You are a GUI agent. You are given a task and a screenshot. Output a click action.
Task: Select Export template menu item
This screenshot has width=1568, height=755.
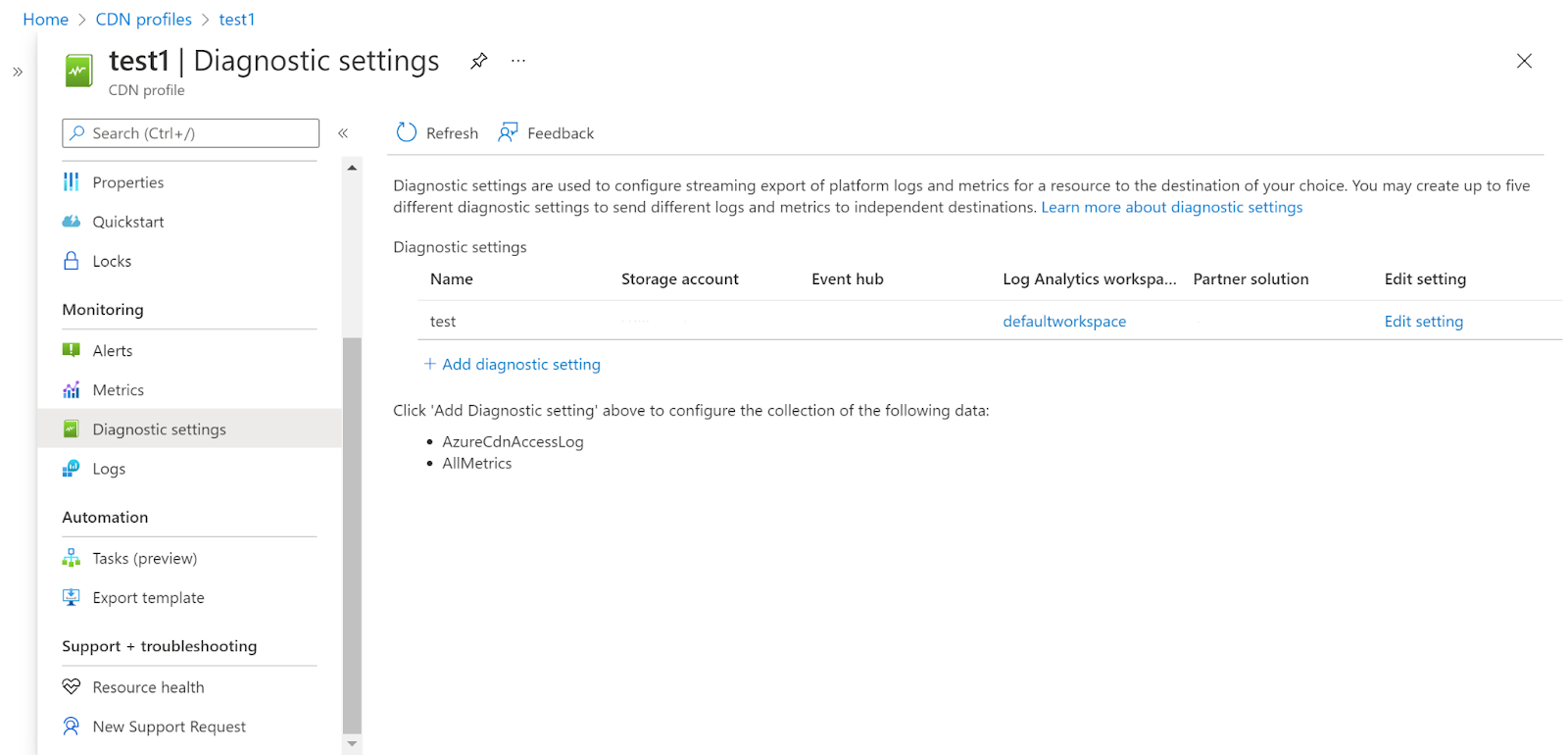148,597
